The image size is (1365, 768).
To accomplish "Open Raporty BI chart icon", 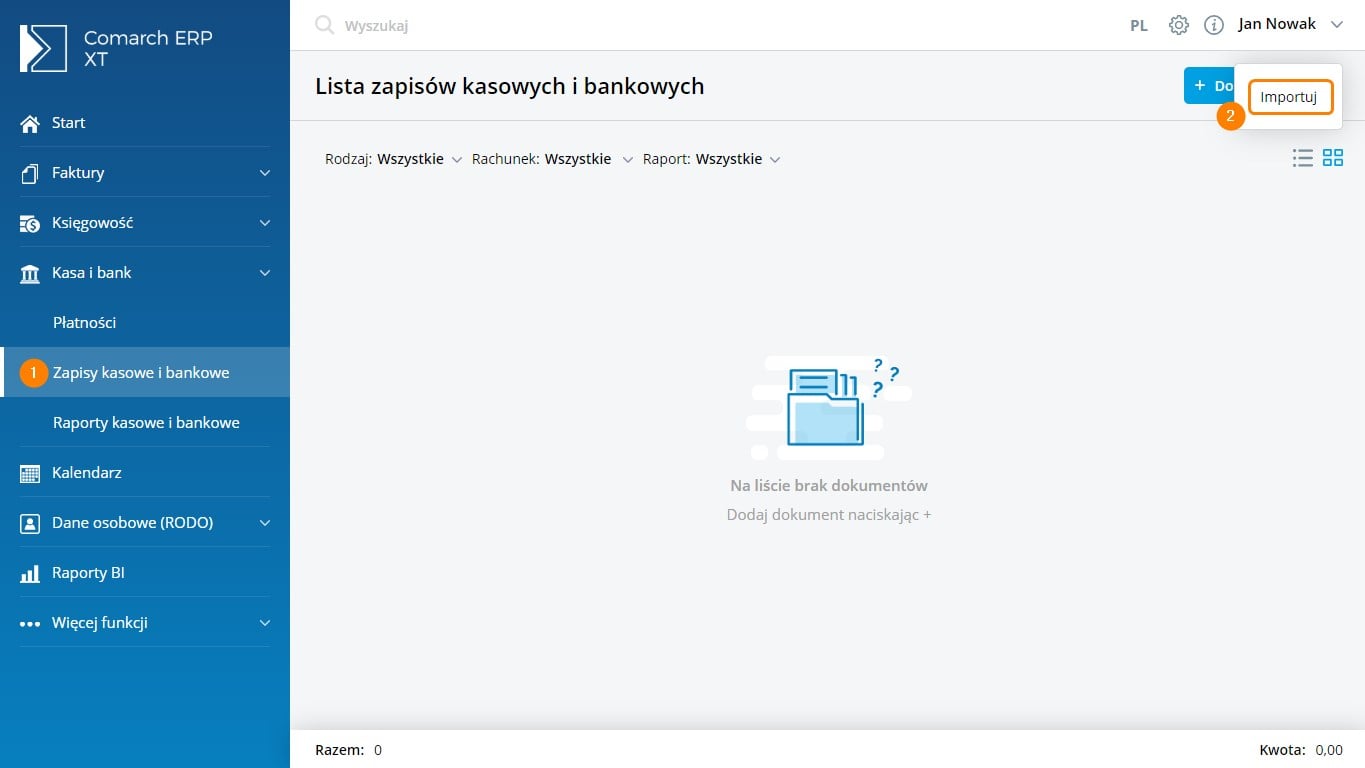I will [x=30, y=573].
